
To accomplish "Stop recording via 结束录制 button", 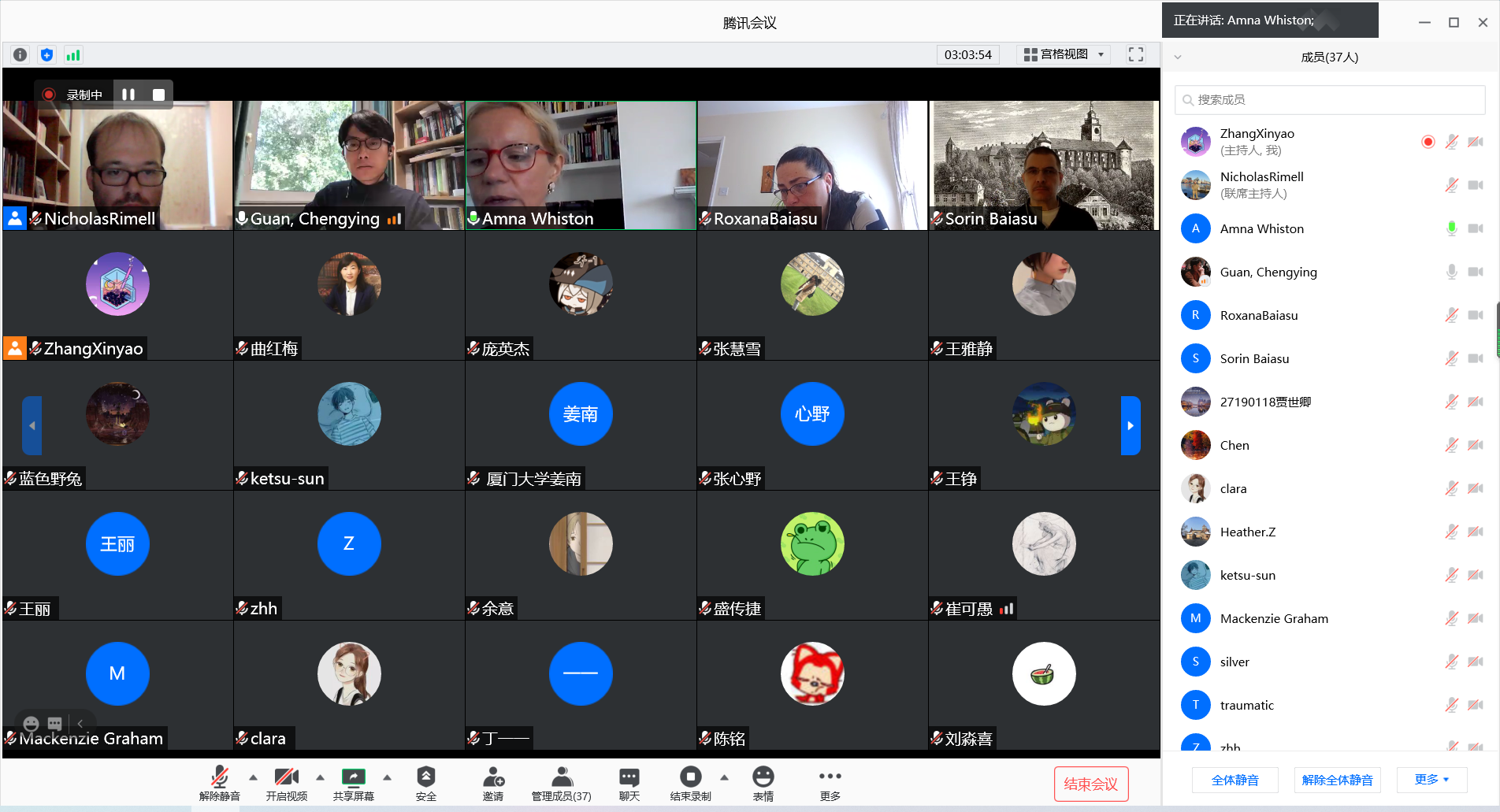I will coord(690,783).
